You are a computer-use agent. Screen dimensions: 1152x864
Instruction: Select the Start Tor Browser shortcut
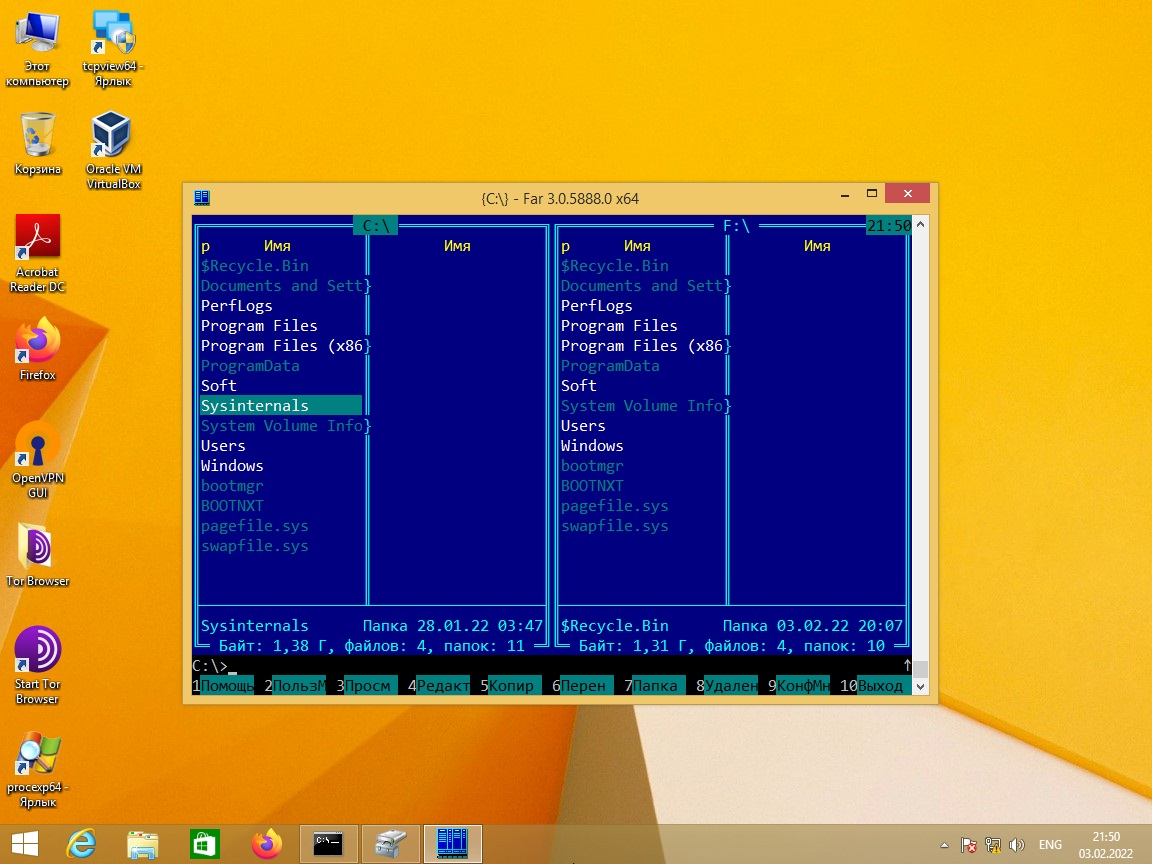(x=37, y=665)
